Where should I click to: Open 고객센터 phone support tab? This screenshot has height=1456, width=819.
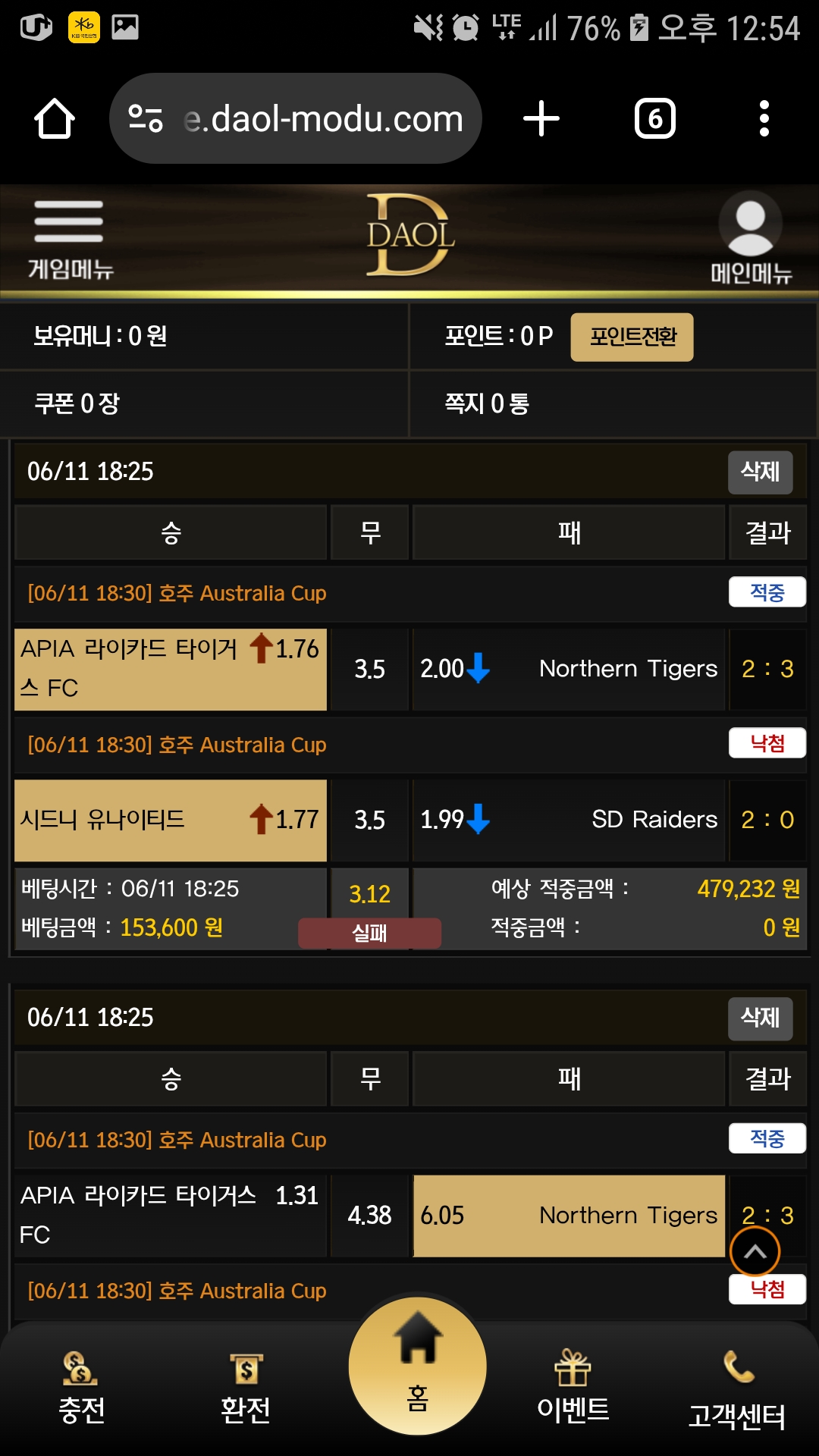pyautogui.click(x=737, y=1391)
